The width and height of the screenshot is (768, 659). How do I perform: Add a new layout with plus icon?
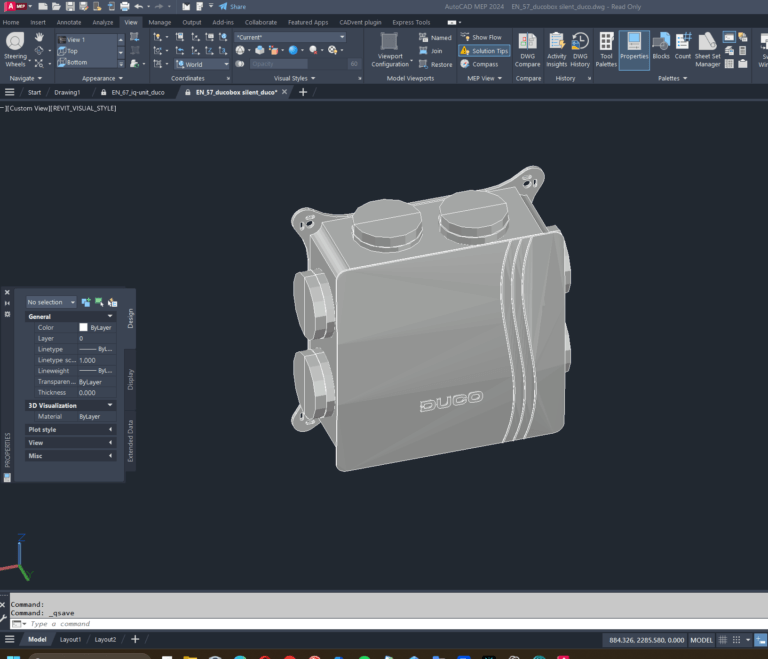coord(135,639)
